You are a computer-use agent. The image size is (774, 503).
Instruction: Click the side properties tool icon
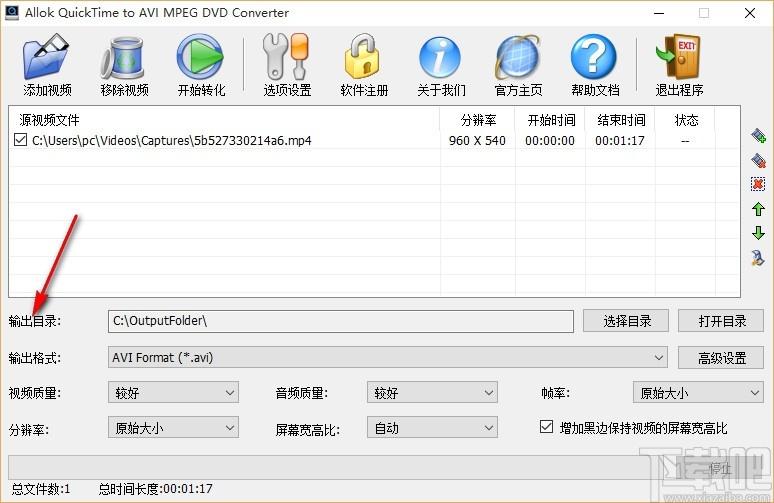[758, 258]
